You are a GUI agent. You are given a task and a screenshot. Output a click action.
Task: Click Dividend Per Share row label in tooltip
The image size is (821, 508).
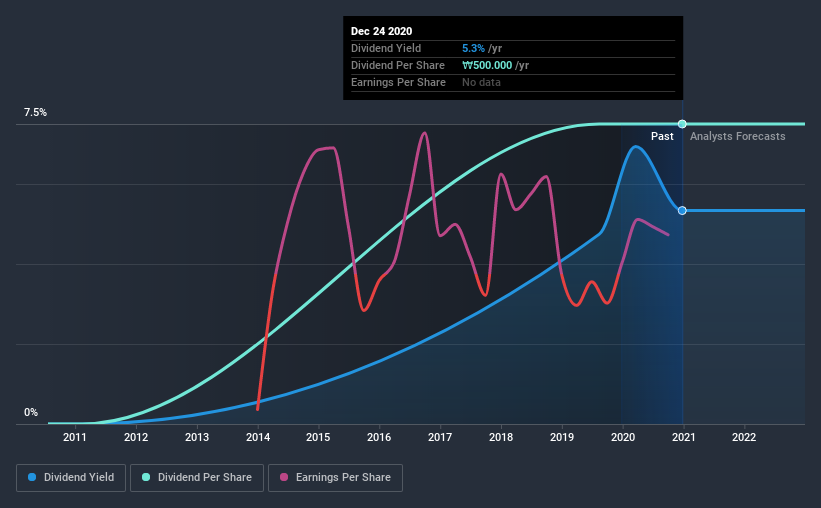tap(398, 65)
